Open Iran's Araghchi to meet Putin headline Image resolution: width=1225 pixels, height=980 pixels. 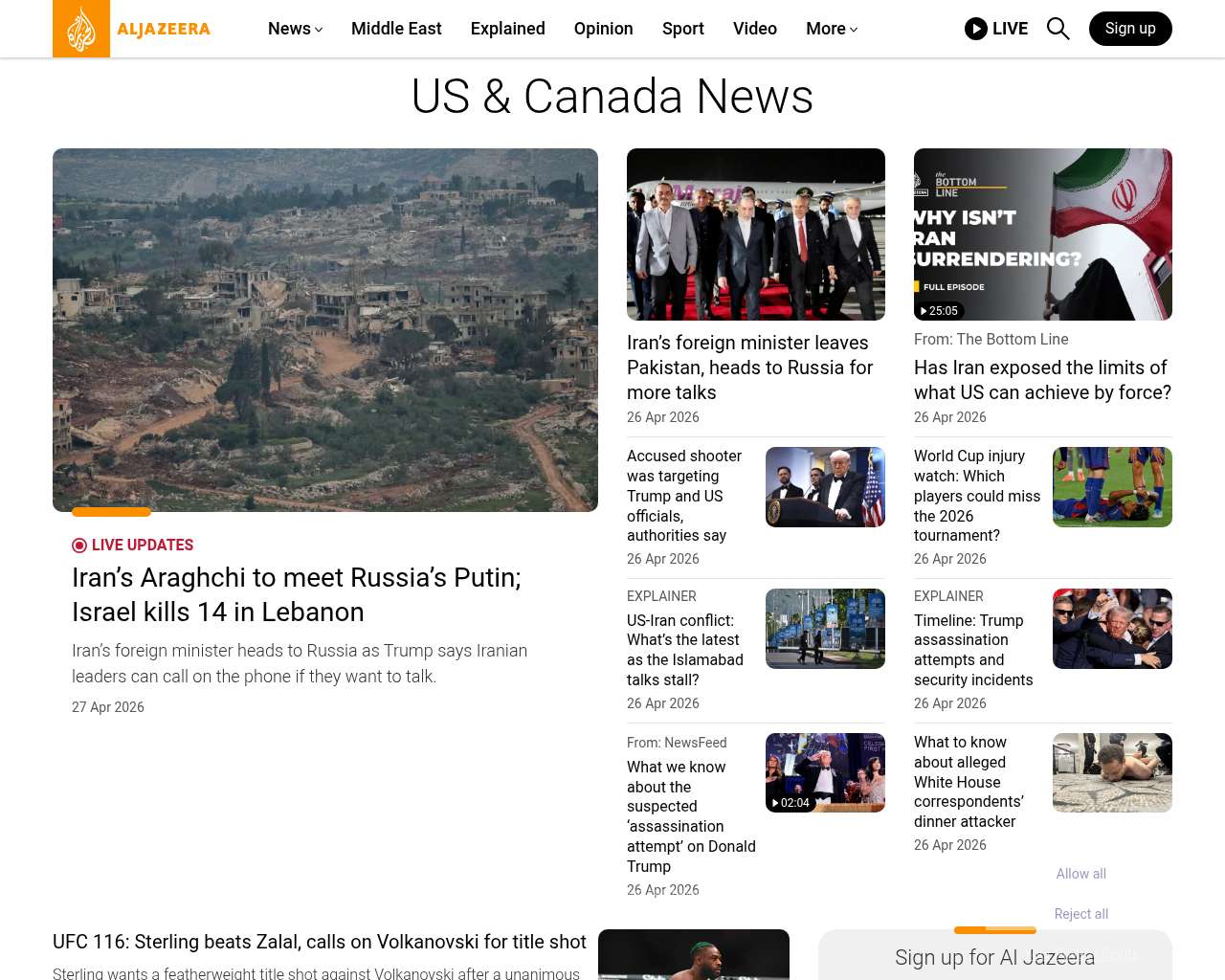[297, 594]
